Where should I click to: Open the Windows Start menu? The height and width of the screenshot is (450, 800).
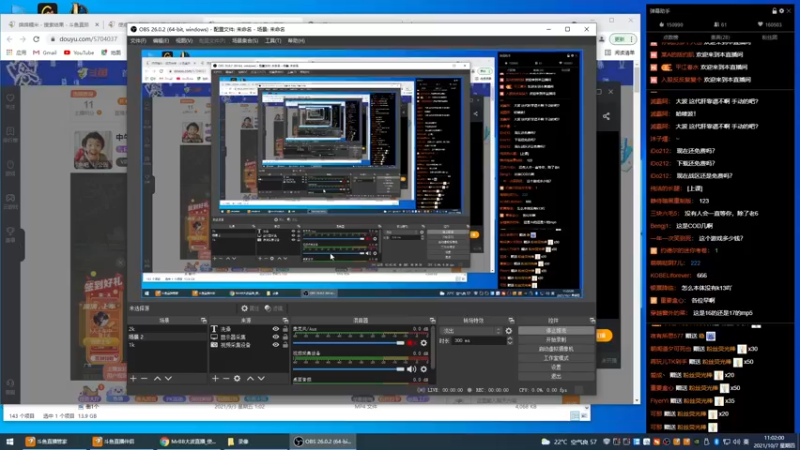point(10,441)
